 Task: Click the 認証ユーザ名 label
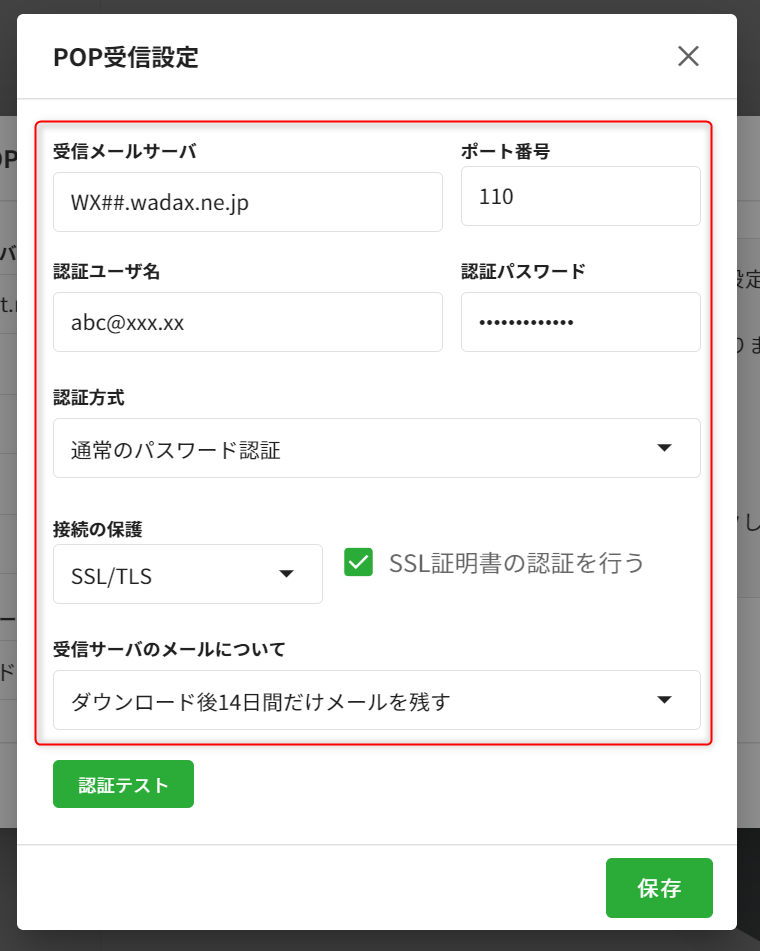click(107, 271)
